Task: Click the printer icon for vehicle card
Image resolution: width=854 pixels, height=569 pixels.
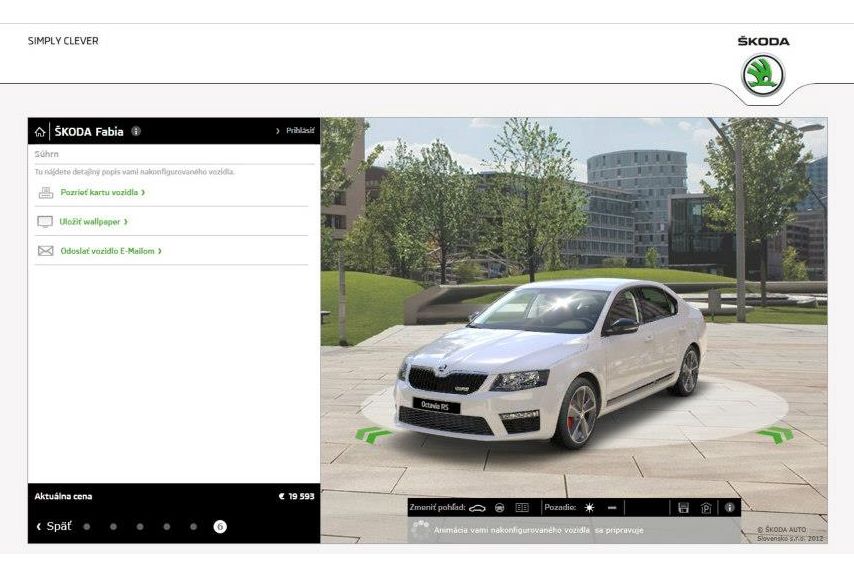Action: click(x=45, y=192)
